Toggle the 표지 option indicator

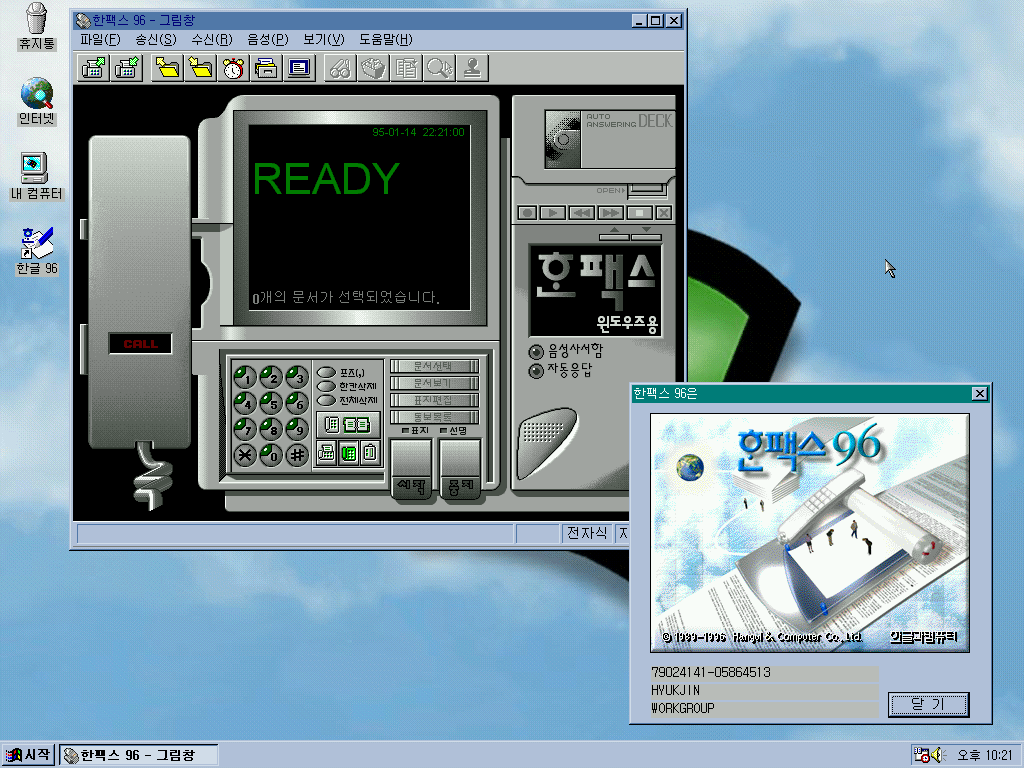click(405, 431)
